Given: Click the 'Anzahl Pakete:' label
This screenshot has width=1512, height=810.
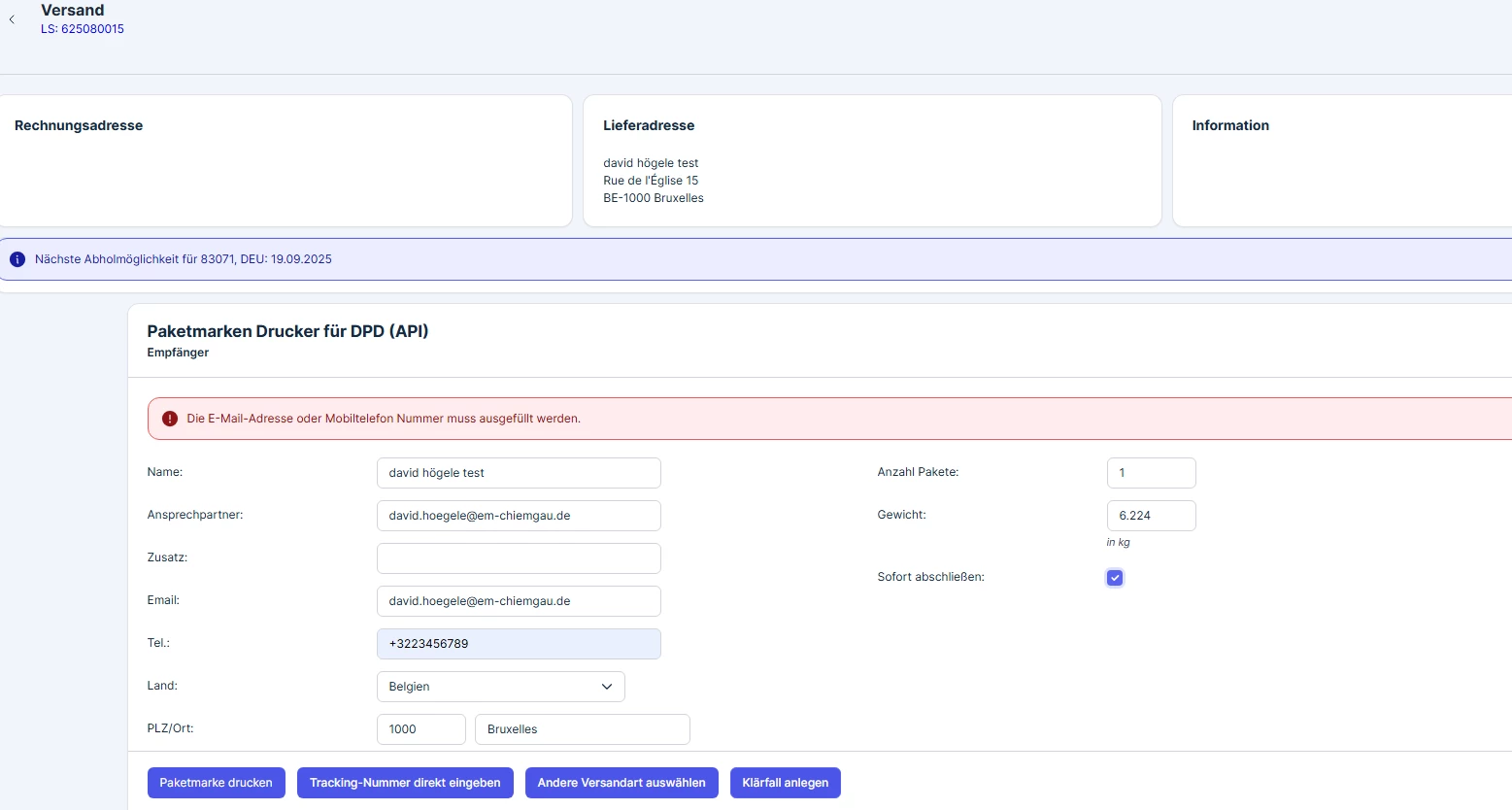Looking at the screenshot, I should coord(918,472).
